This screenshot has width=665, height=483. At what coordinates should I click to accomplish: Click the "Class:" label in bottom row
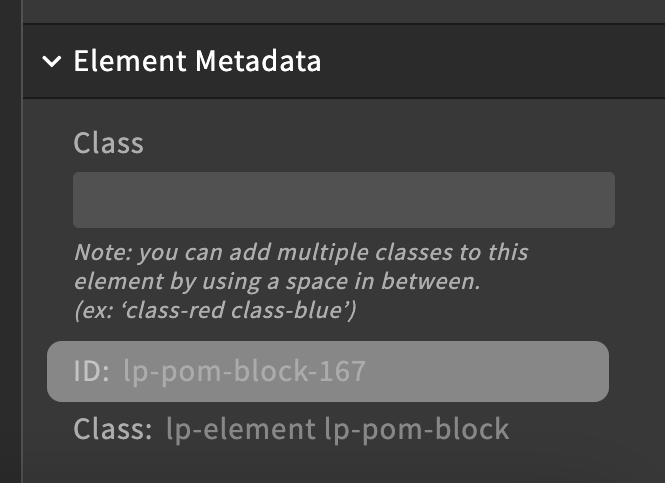click(112, 430)
